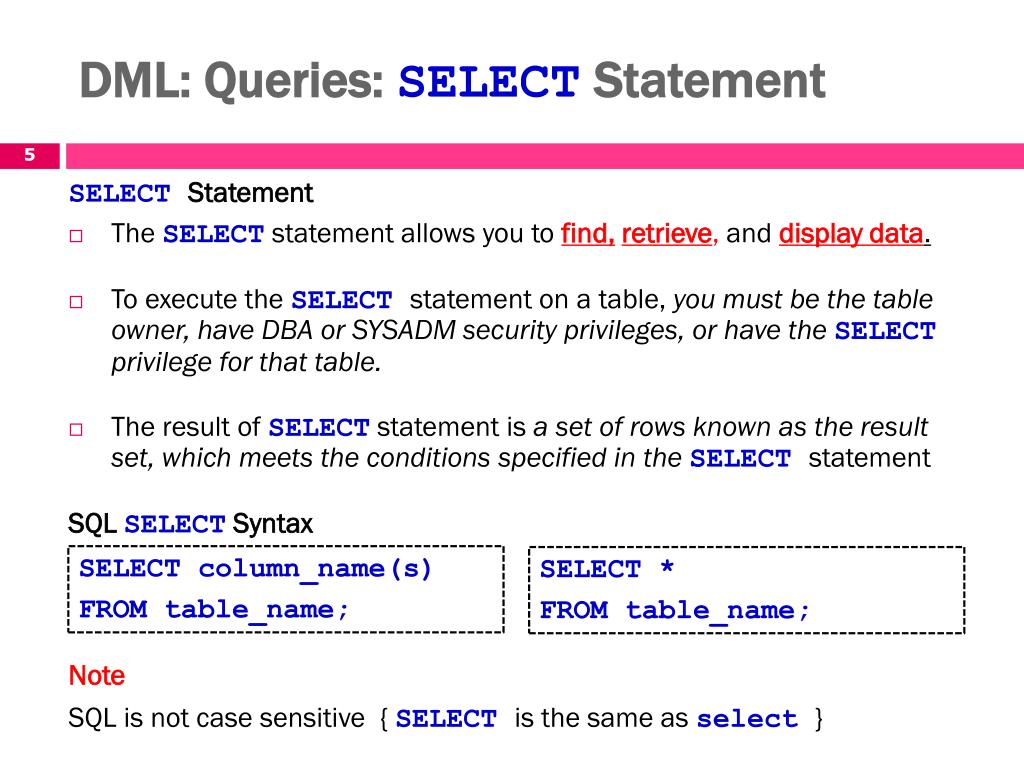Click the blue SELECT word in the title
This screenshot has width=1024, height=768.
(488, 82)
